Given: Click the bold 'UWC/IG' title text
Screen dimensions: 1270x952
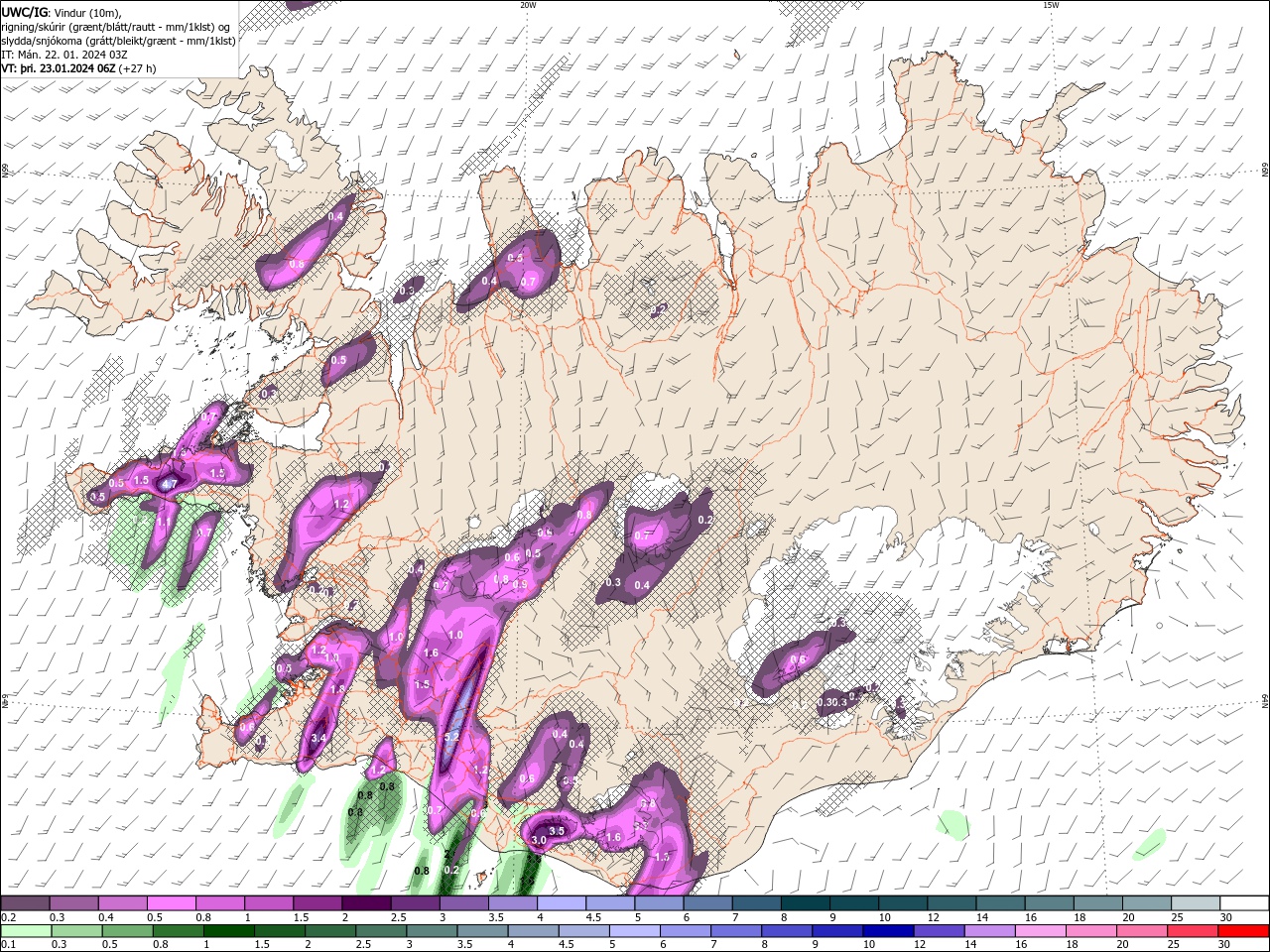Looking at the screenshot, I should tap(24, 12).
